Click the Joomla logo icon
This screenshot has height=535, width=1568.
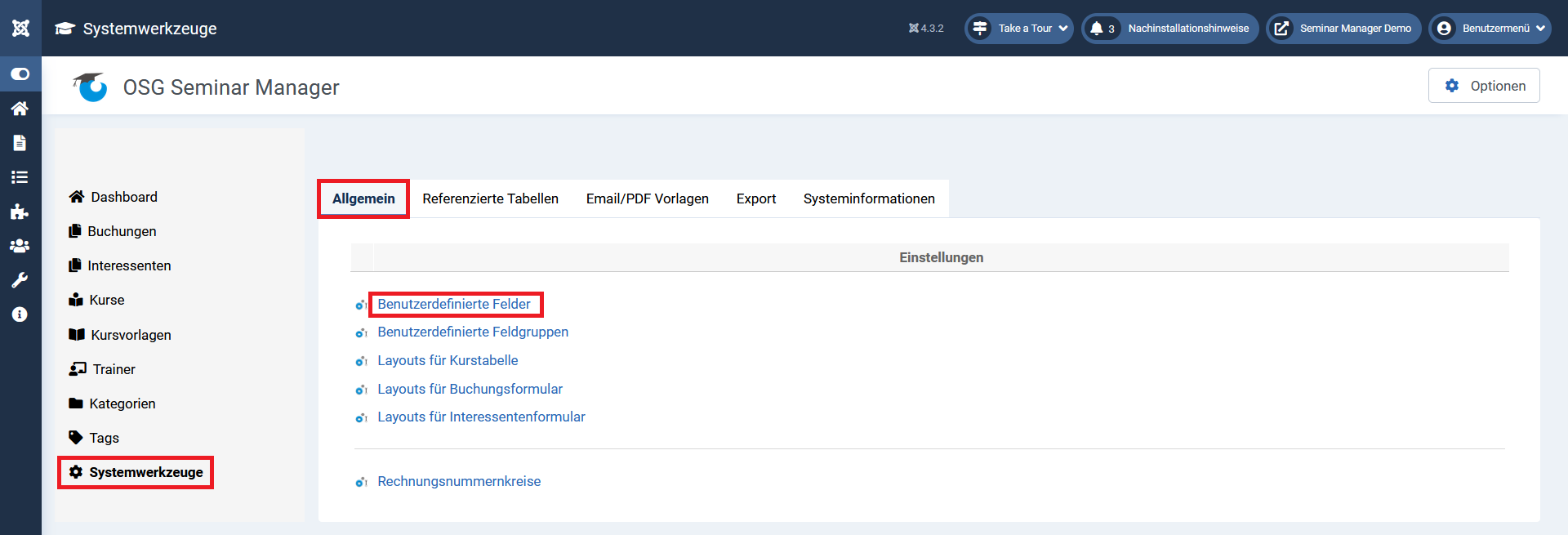click(20, 28)
